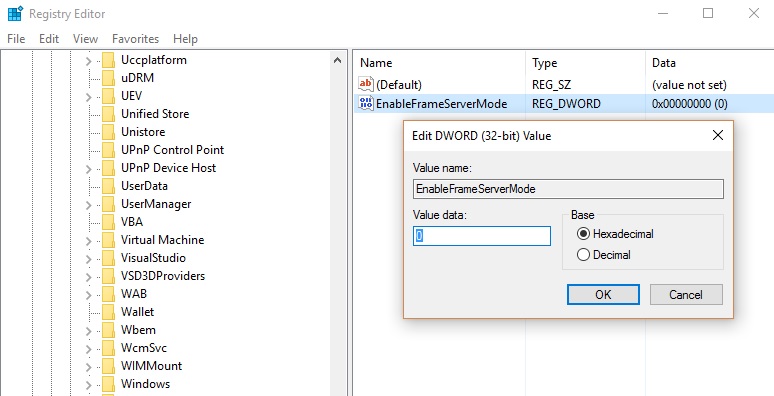Click the VisualStudio folder icon

109,258
